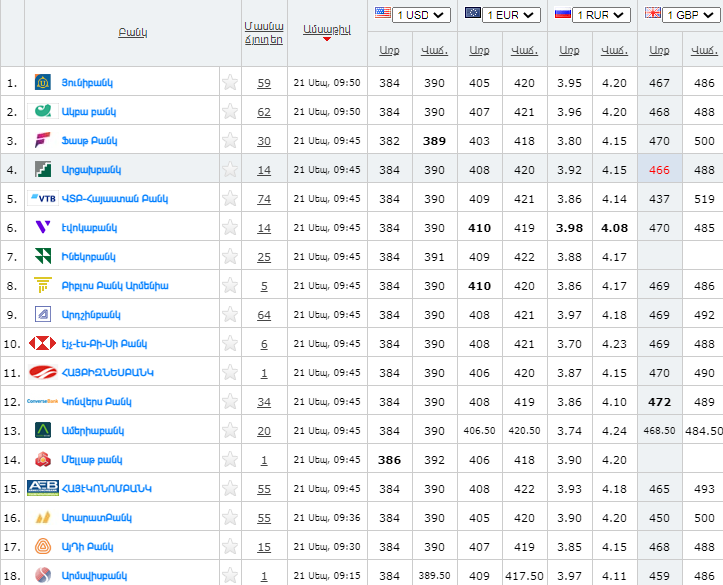723x585 pixels.
Task: Click the Russian flag icon
Action: coord(563,12)
